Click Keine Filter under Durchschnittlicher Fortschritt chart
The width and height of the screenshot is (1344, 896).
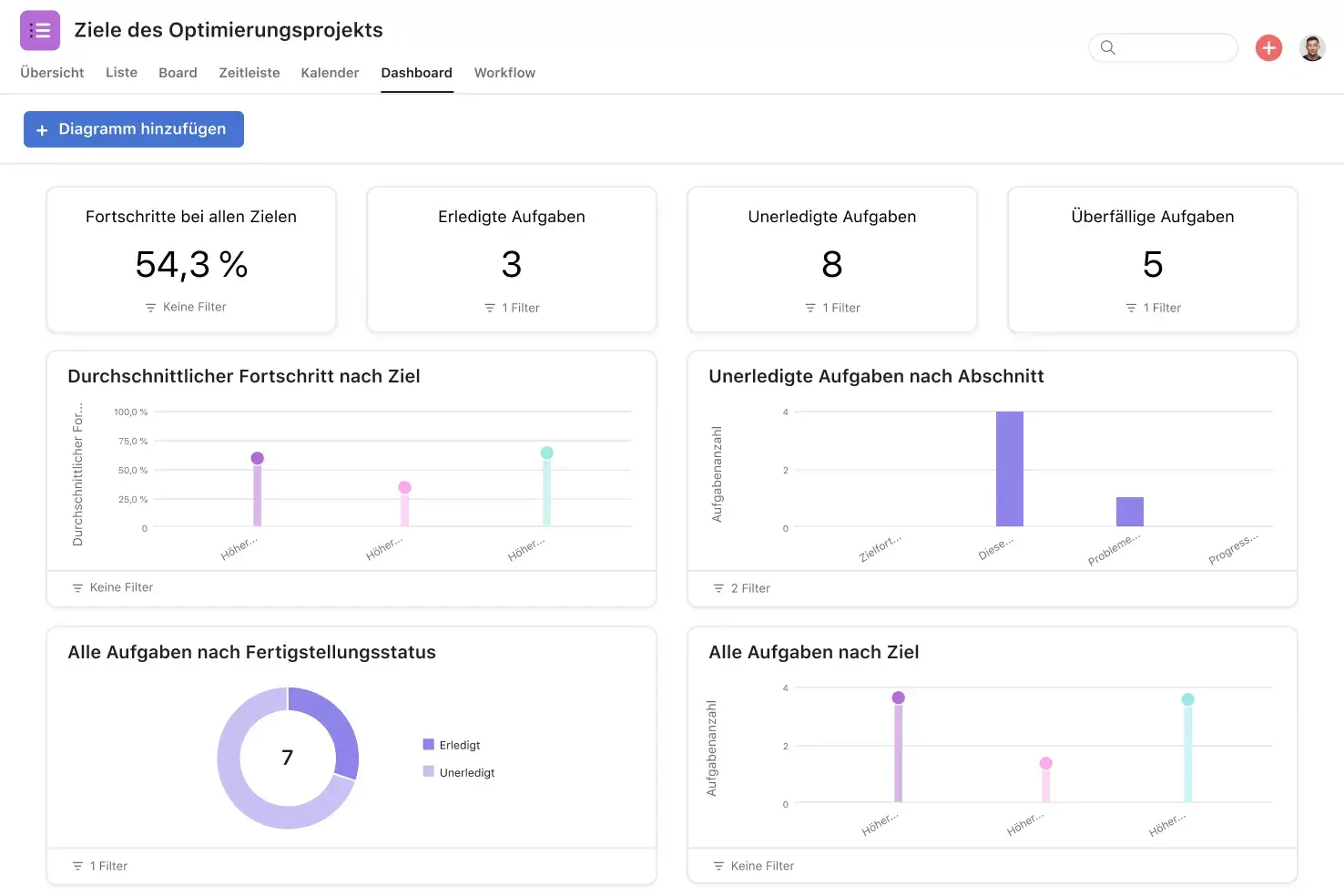click(121, 588)
